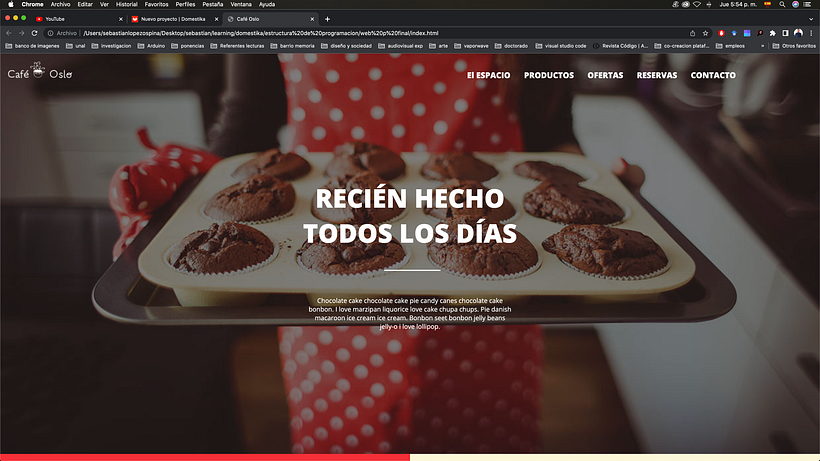Open the Chrome profile avatar
Screen dimensions: 820x461
point(798,33)
